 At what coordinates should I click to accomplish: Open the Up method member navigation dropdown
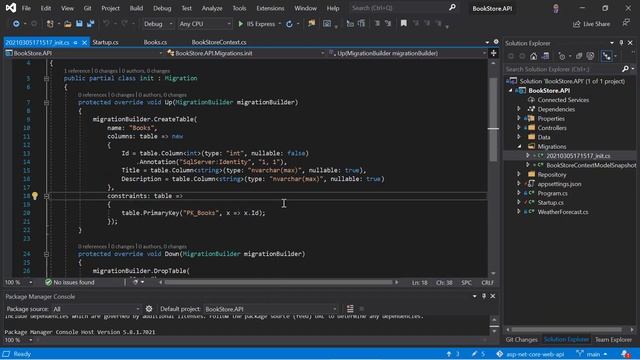(407, 53)
